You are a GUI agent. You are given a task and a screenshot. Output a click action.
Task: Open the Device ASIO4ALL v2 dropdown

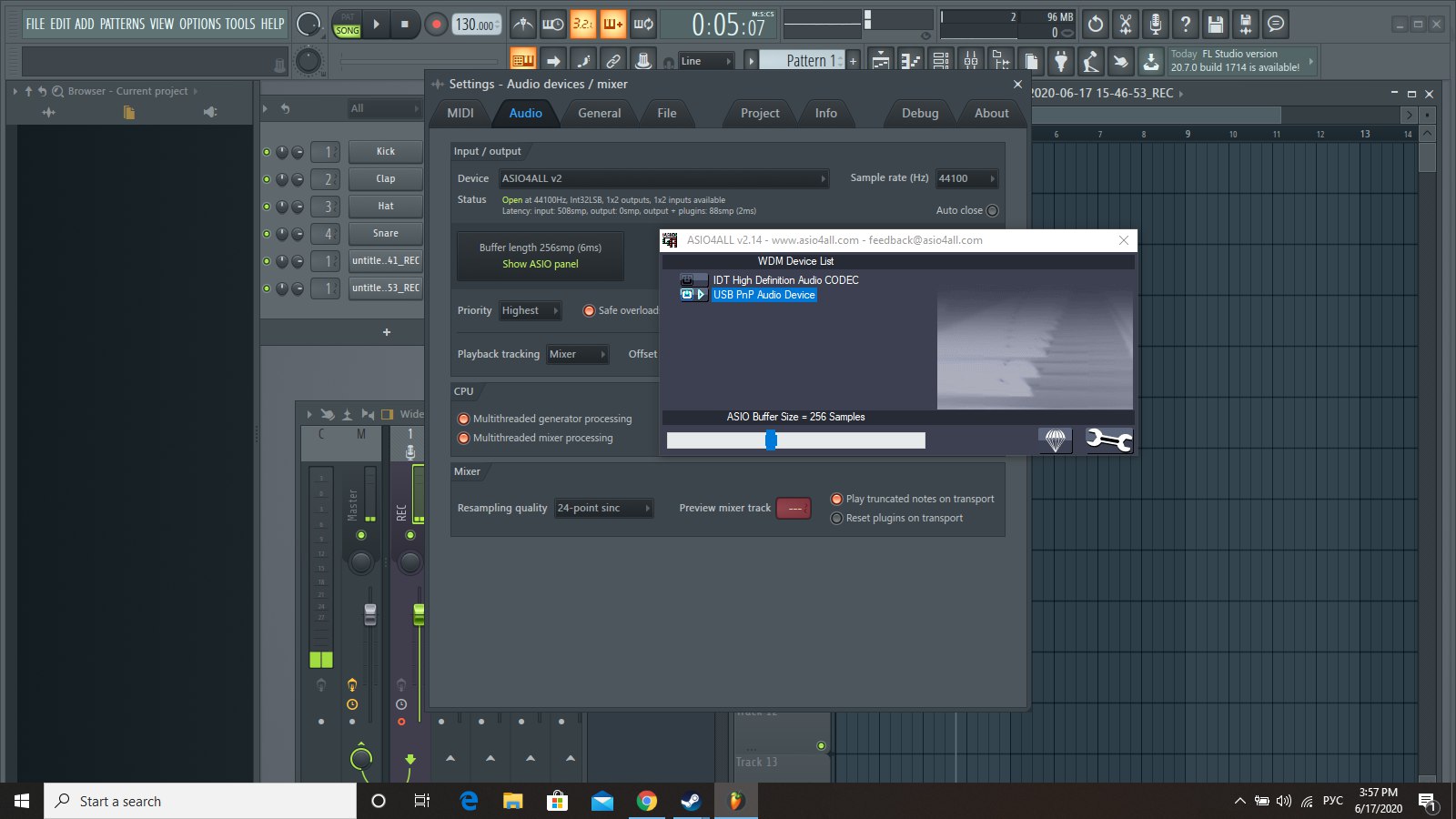pos(663,178)
